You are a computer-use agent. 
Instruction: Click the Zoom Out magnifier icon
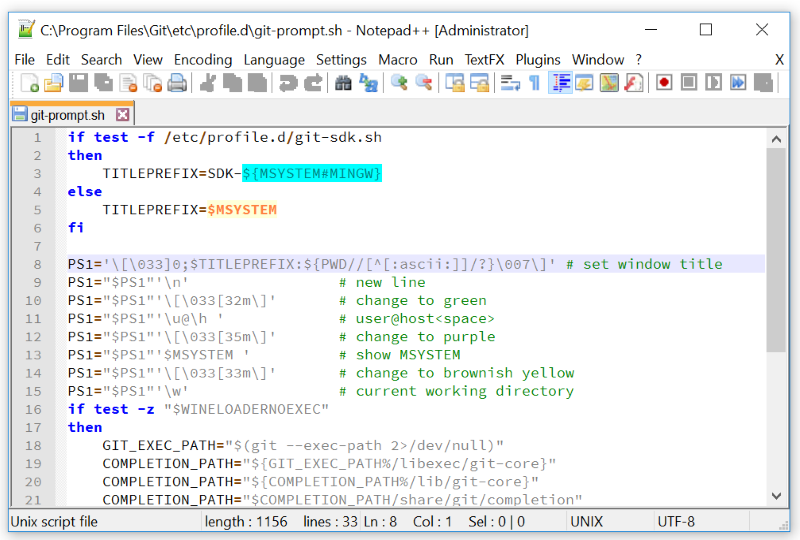point(424,83)
